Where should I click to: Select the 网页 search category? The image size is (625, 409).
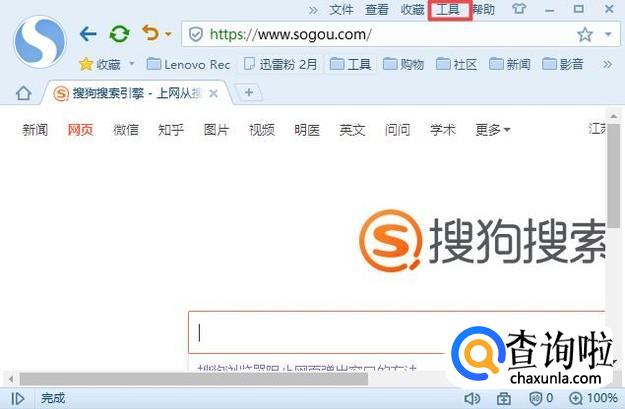click(80, 130)
